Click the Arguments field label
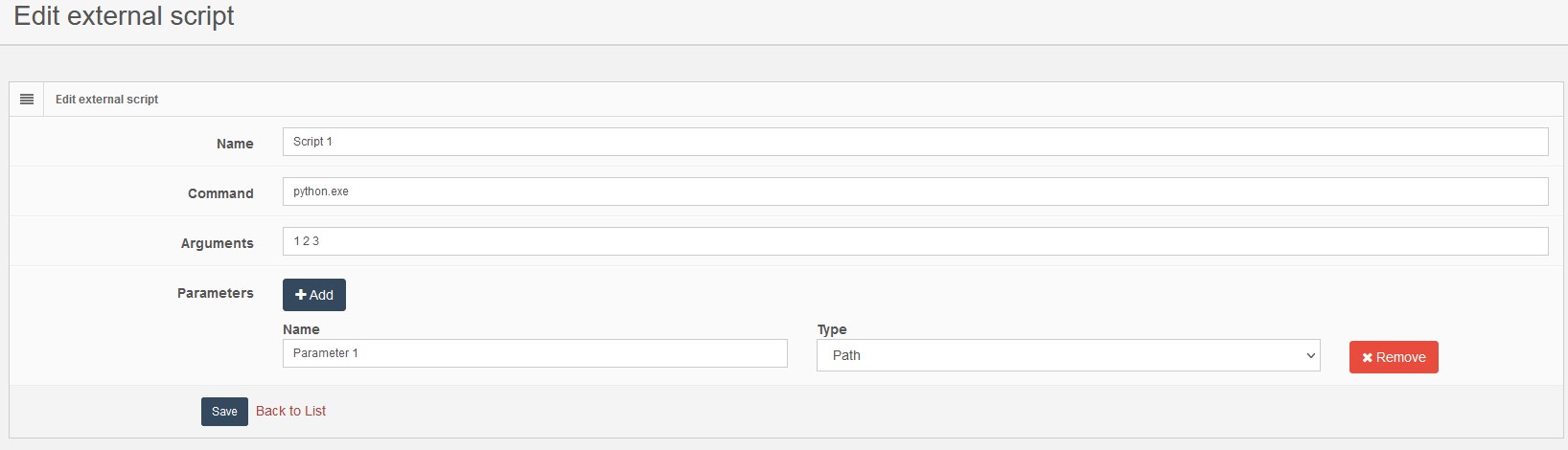 (x=218, y=243)
